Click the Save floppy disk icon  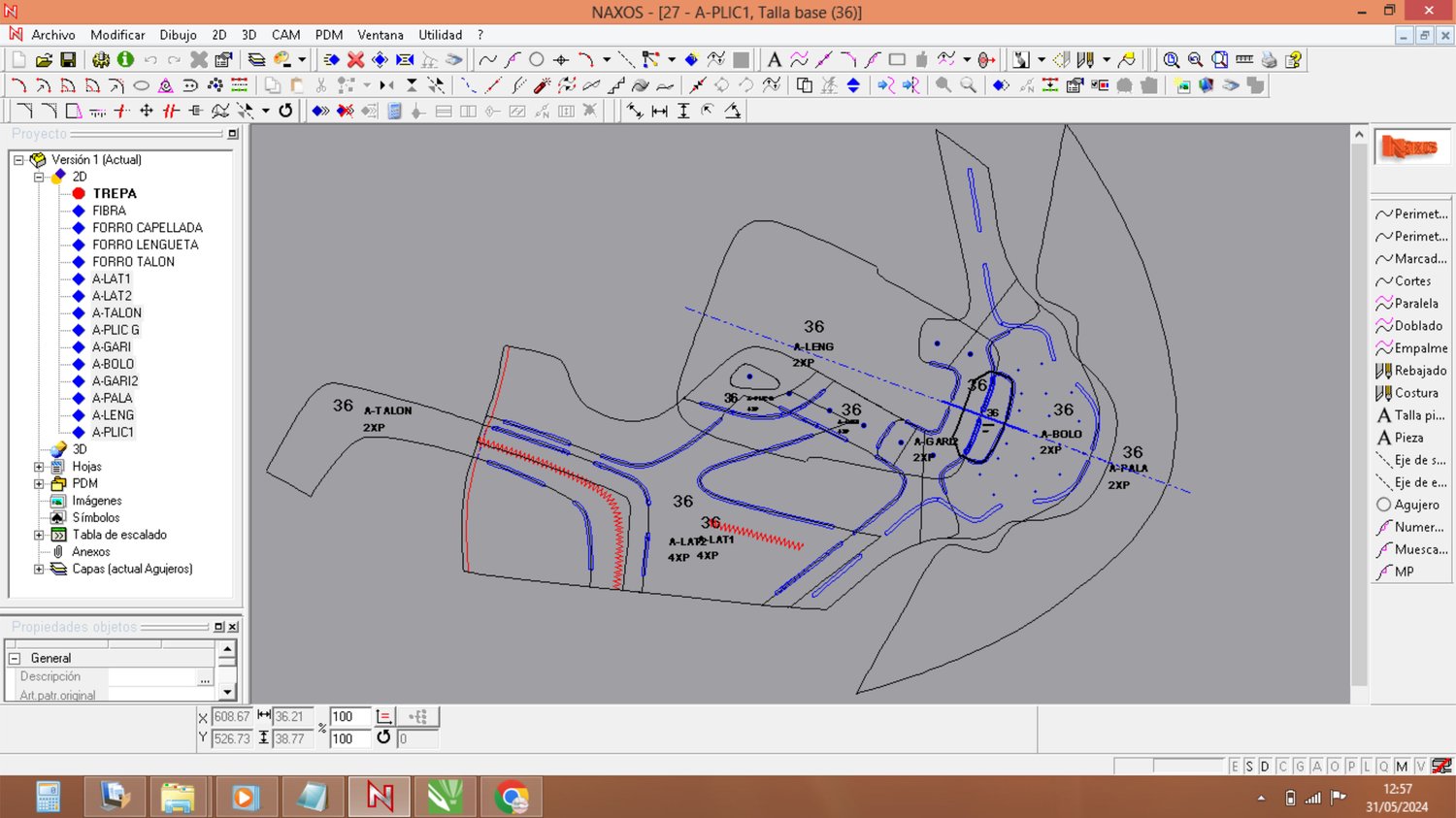(68, 60)
